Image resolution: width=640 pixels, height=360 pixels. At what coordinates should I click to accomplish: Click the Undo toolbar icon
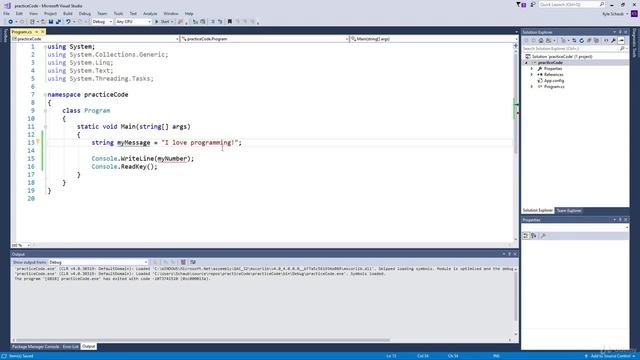coord(68,22)
